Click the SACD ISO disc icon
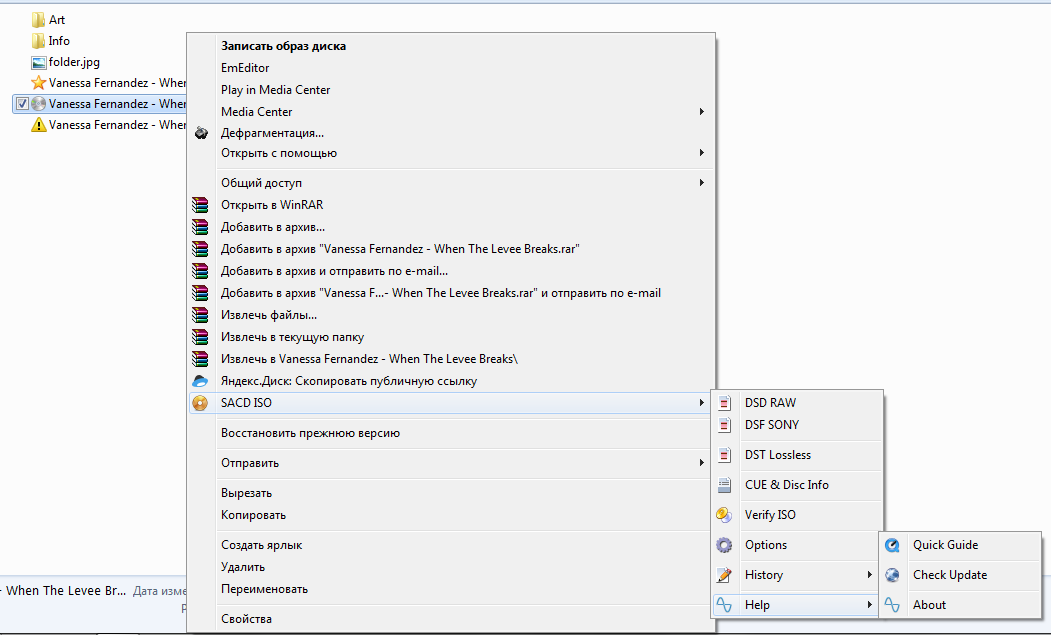 200,403
